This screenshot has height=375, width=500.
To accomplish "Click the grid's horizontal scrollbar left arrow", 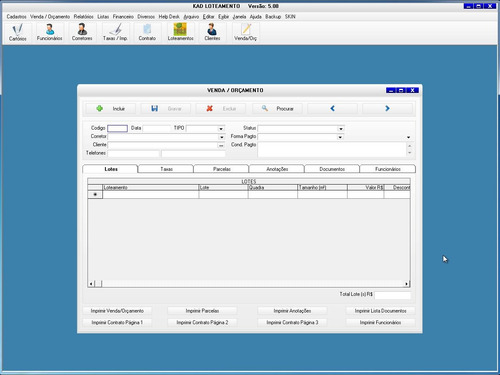I will pos(91,284).
